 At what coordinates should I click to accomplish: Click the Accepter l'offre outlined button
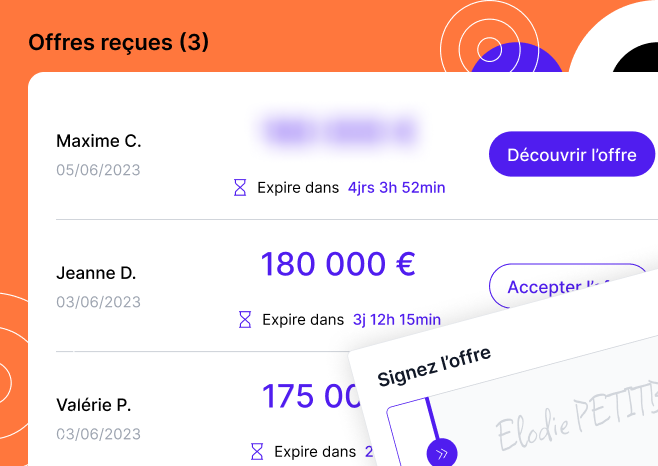(569, 285)
